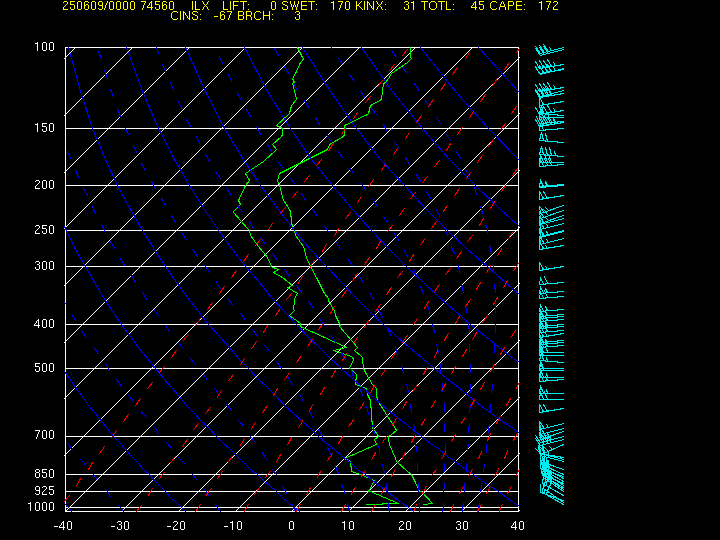Click the TOTL: index label
This screenshot has height=540, width=720.
coord(438,6)
